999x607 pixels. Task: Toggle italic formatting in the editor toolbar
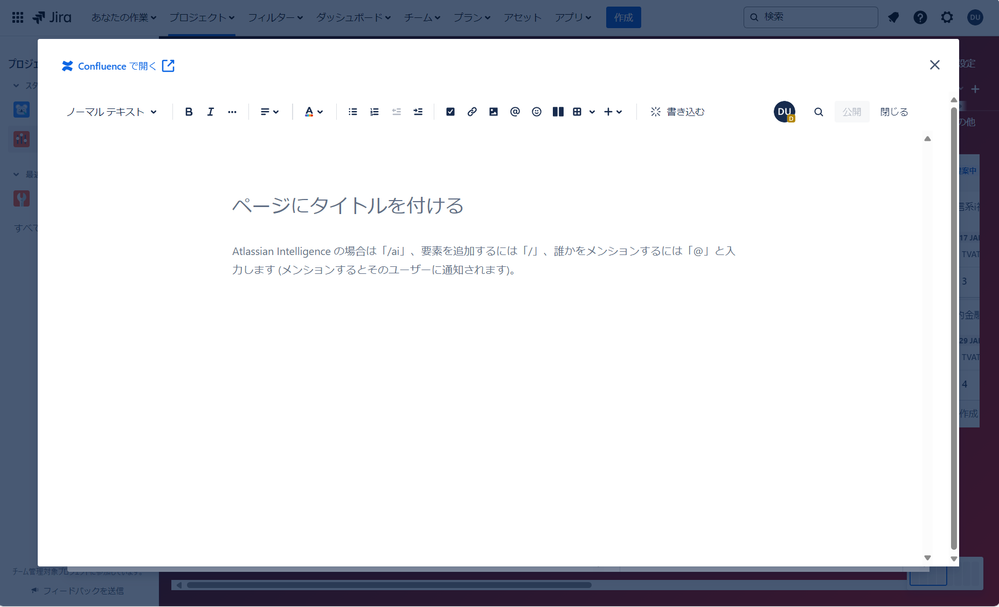[210, 111]
